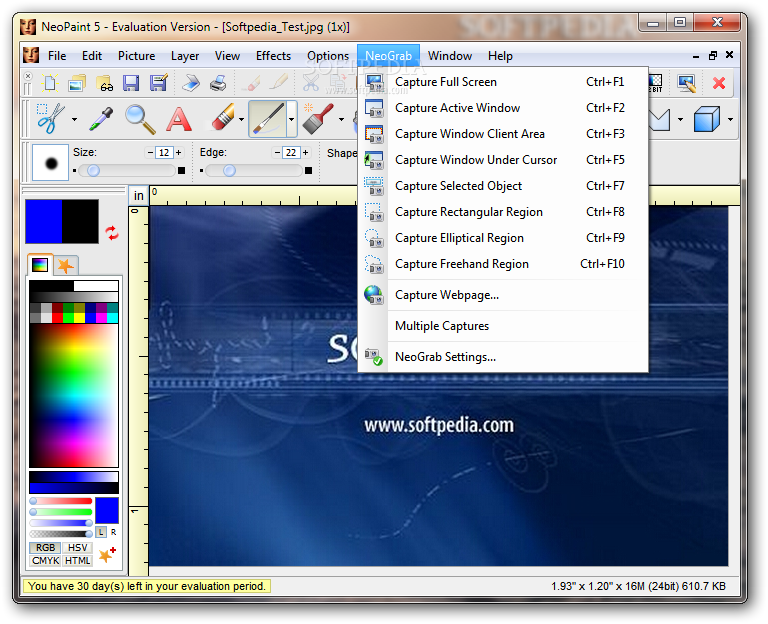768x624 pixels.
Task: Click the scanner acquire icon
Action: point(190,83)
